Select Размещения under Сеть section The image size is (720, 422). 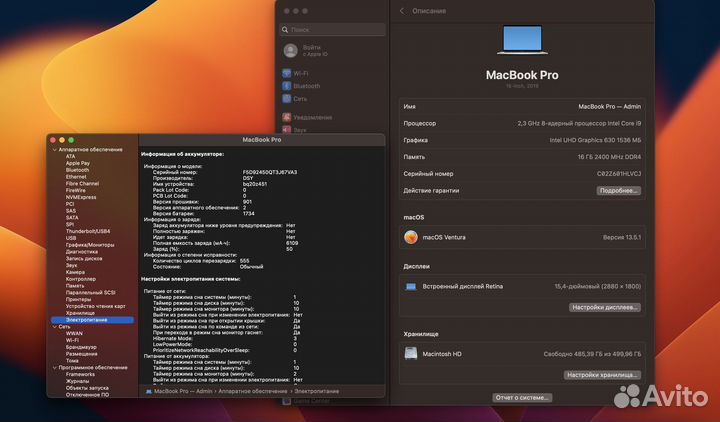82,354
